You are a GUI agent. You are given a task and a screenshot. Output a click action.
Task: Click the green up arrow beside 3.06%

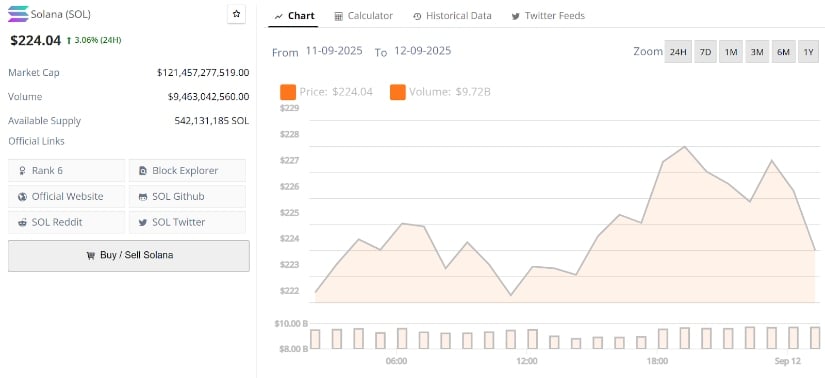tap(69, 40)
